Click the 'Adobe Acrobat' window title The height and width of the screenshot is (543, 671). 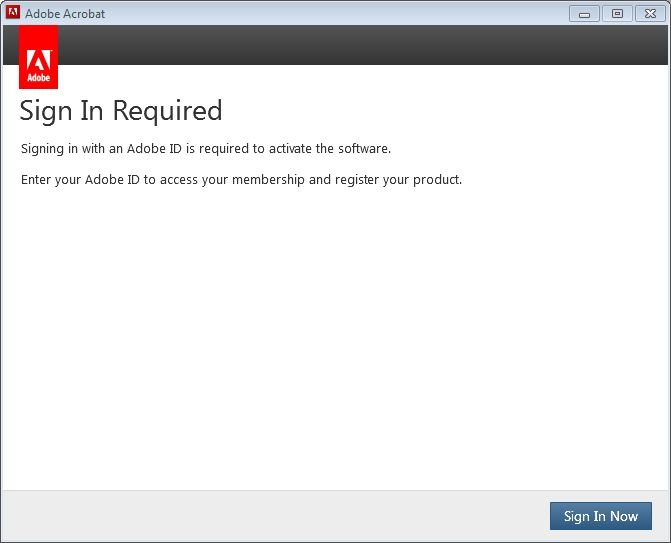[x=65, y=14]
